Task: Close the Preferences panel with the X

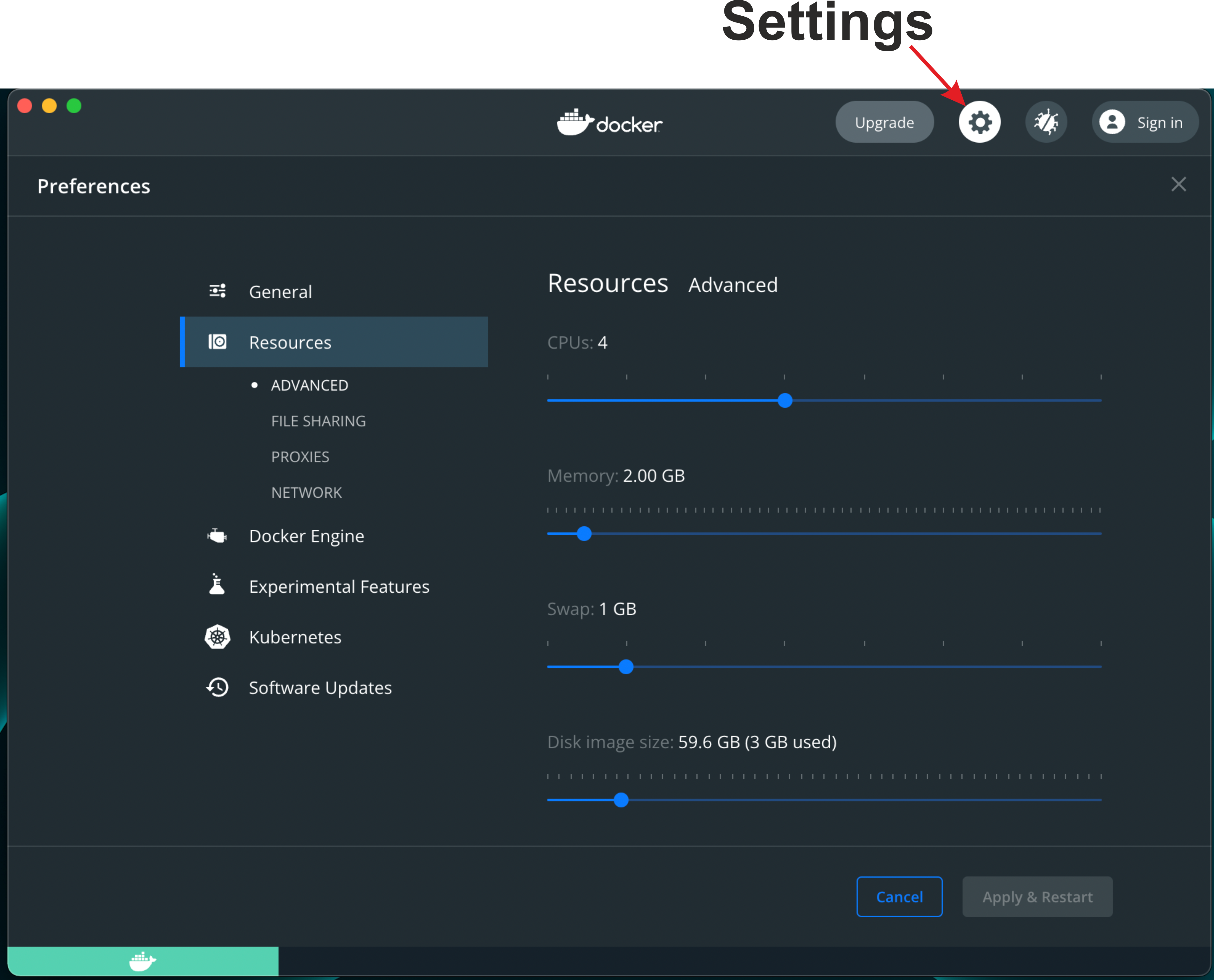Action: coord(1179,184)
